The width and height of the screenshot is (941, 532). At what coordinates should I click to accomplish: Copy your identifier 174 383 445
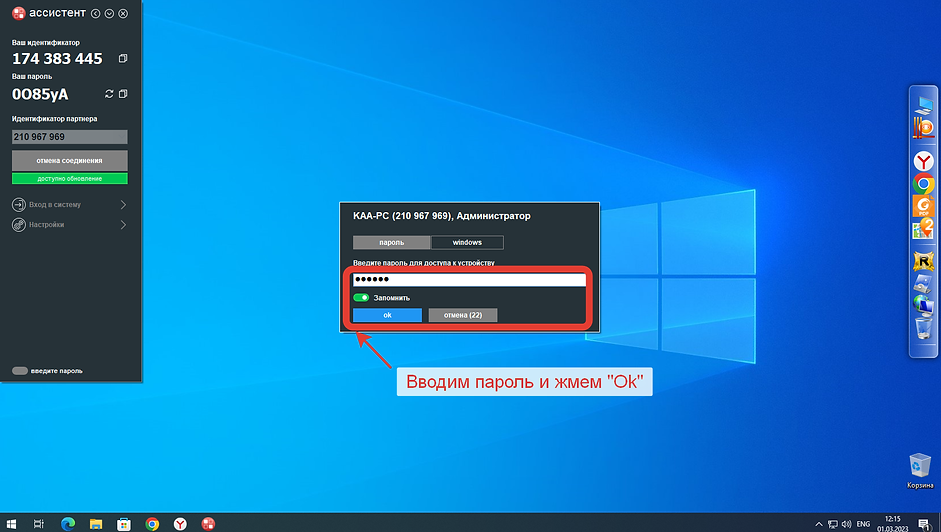pyautogui.click(x=123, y=58)
